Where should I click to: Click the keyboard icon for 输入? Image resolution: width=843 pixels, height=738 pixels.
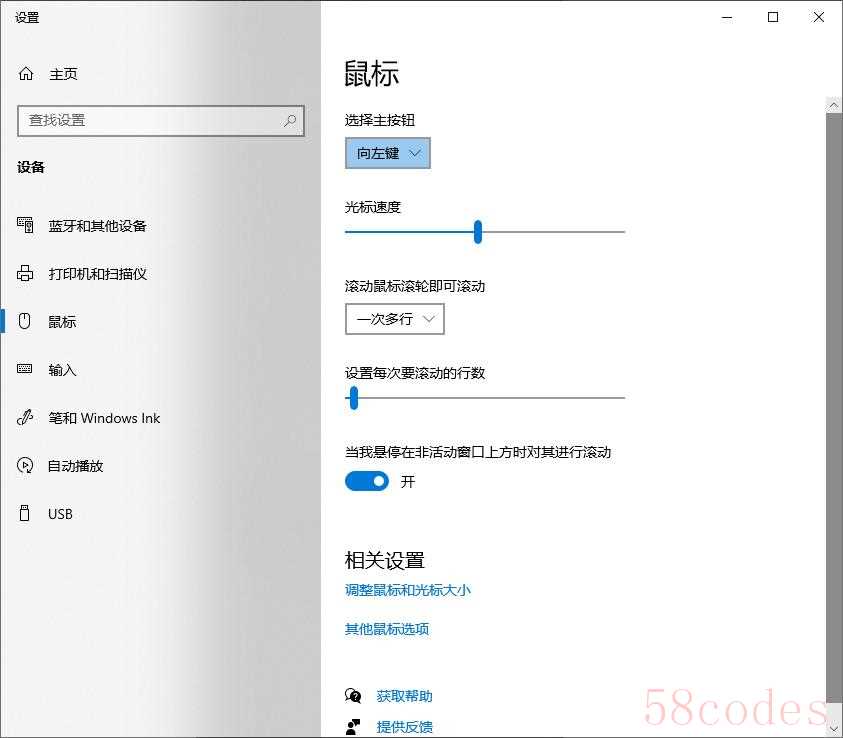(25, 369)
